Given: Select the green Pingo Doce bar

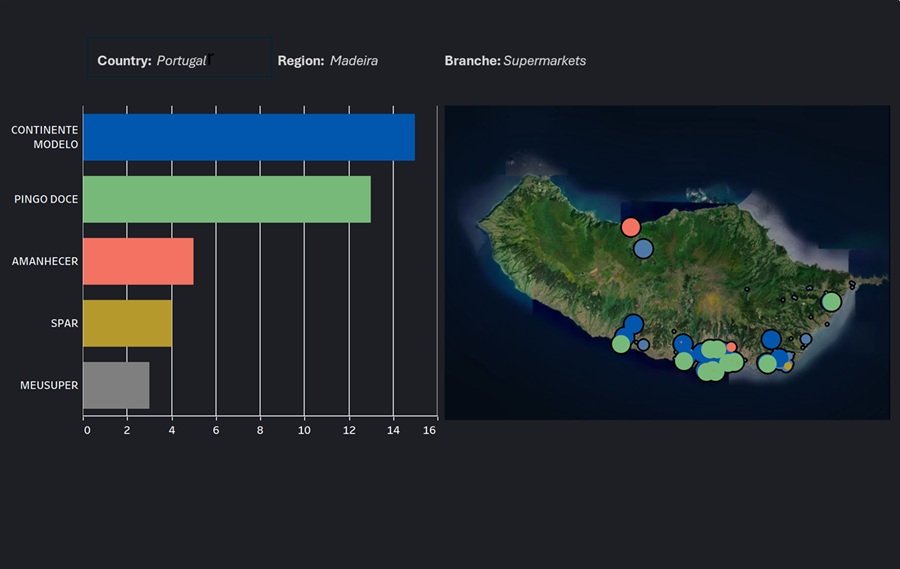Looking at the screenshot, I should (226, 199).
